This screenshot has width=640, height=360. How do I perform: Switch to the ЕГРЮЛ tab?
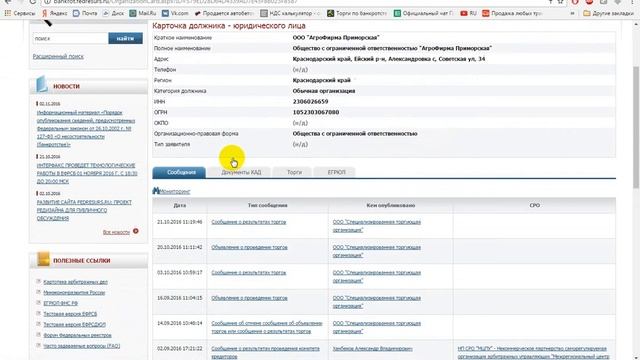point(336,172)
